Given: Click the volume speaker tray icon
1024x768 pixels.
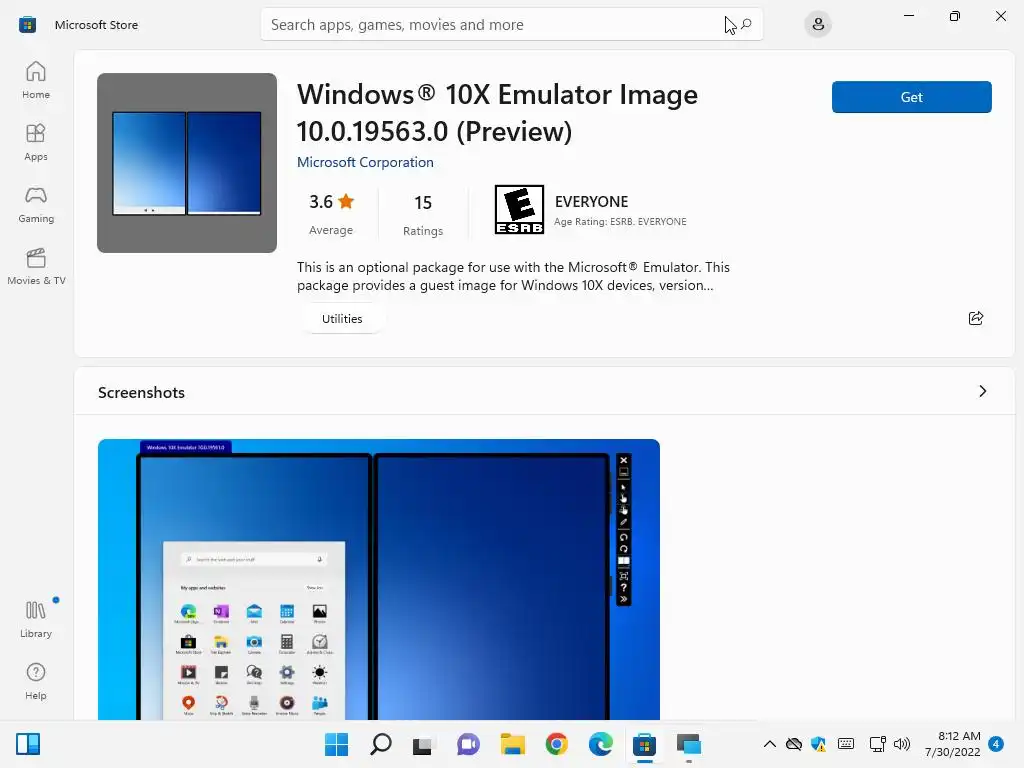Looking at the screenshot, I should point(902,744).
